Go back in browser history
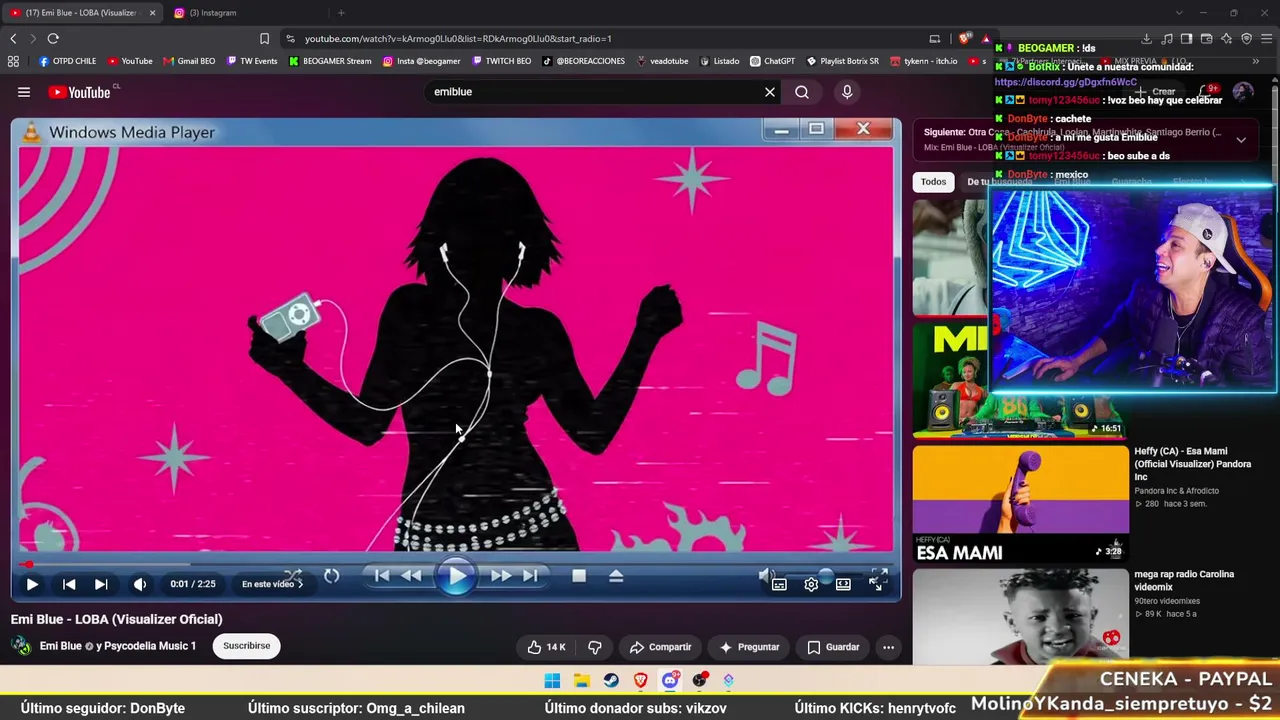 [13, 39]
